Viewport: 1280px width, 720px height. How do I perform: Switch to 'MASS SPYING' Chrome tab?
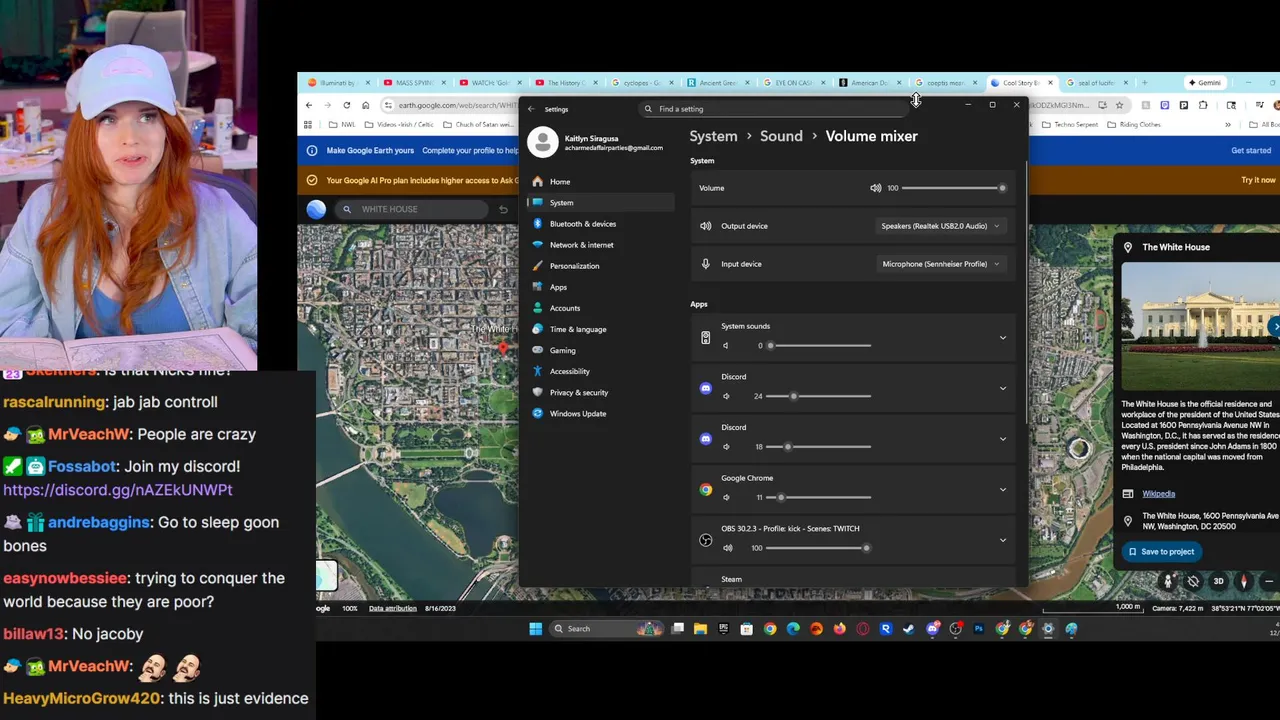[x=413, y=83]
